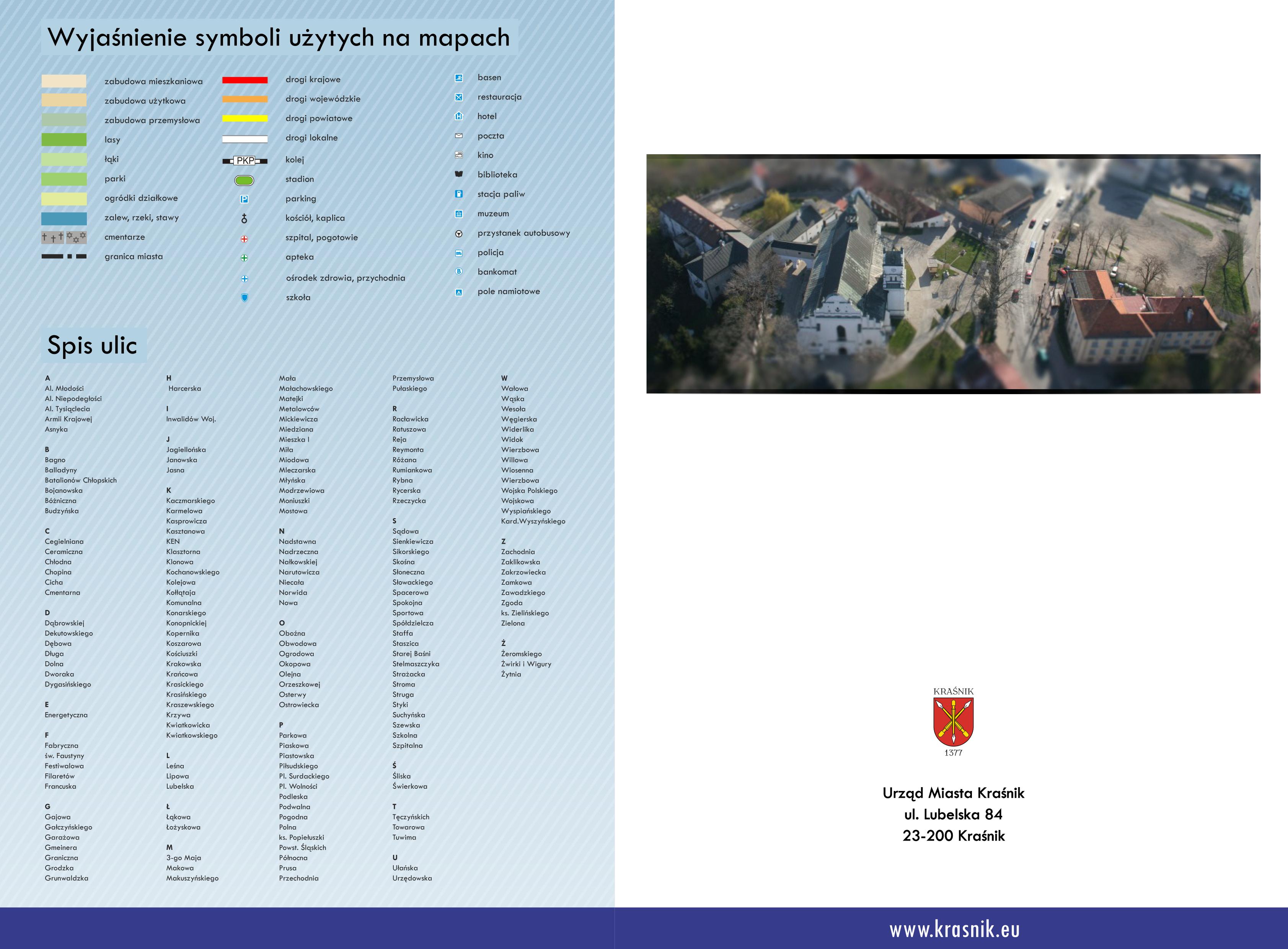
Task: Click the green stadion oval icon
Action: [x=244, y=180]
